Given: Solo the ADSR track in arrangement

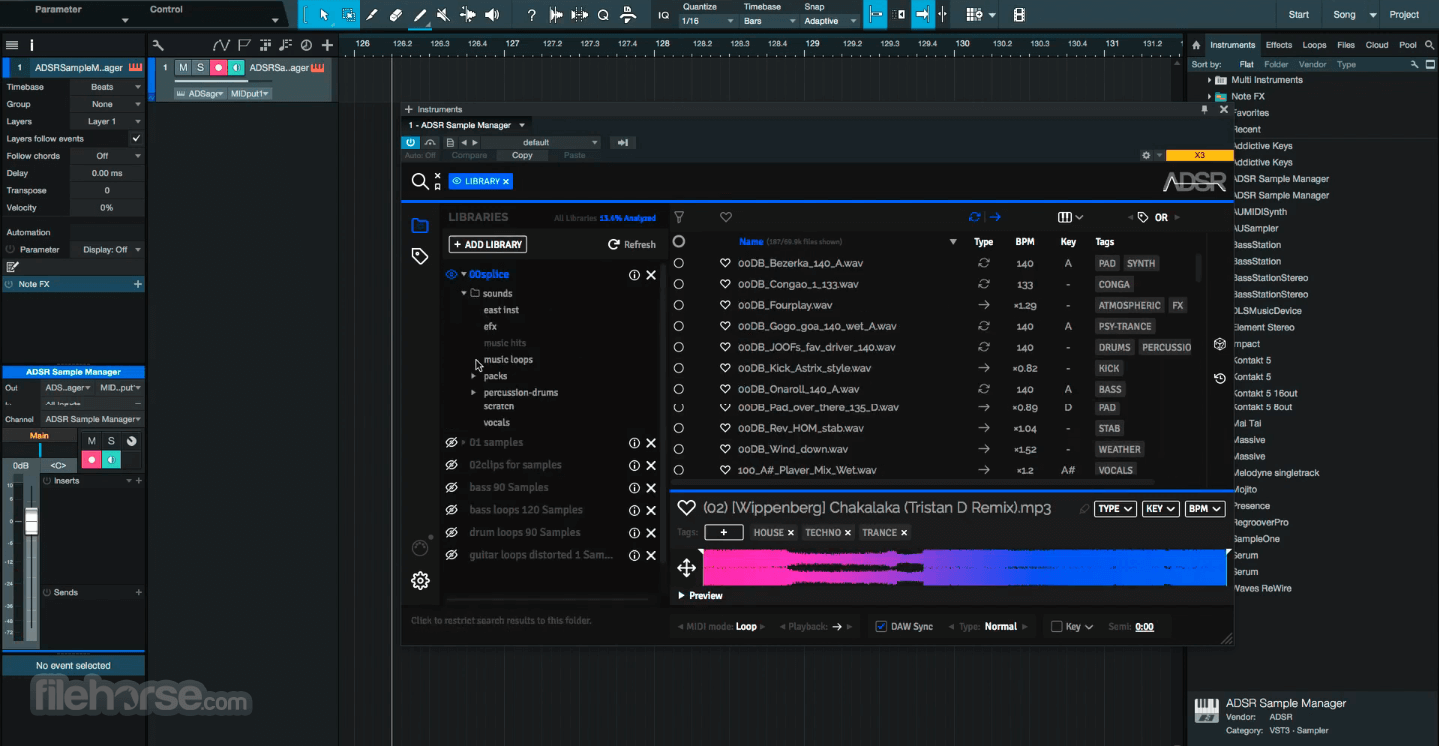Looking at the screenshot, I should click(200, 68).
